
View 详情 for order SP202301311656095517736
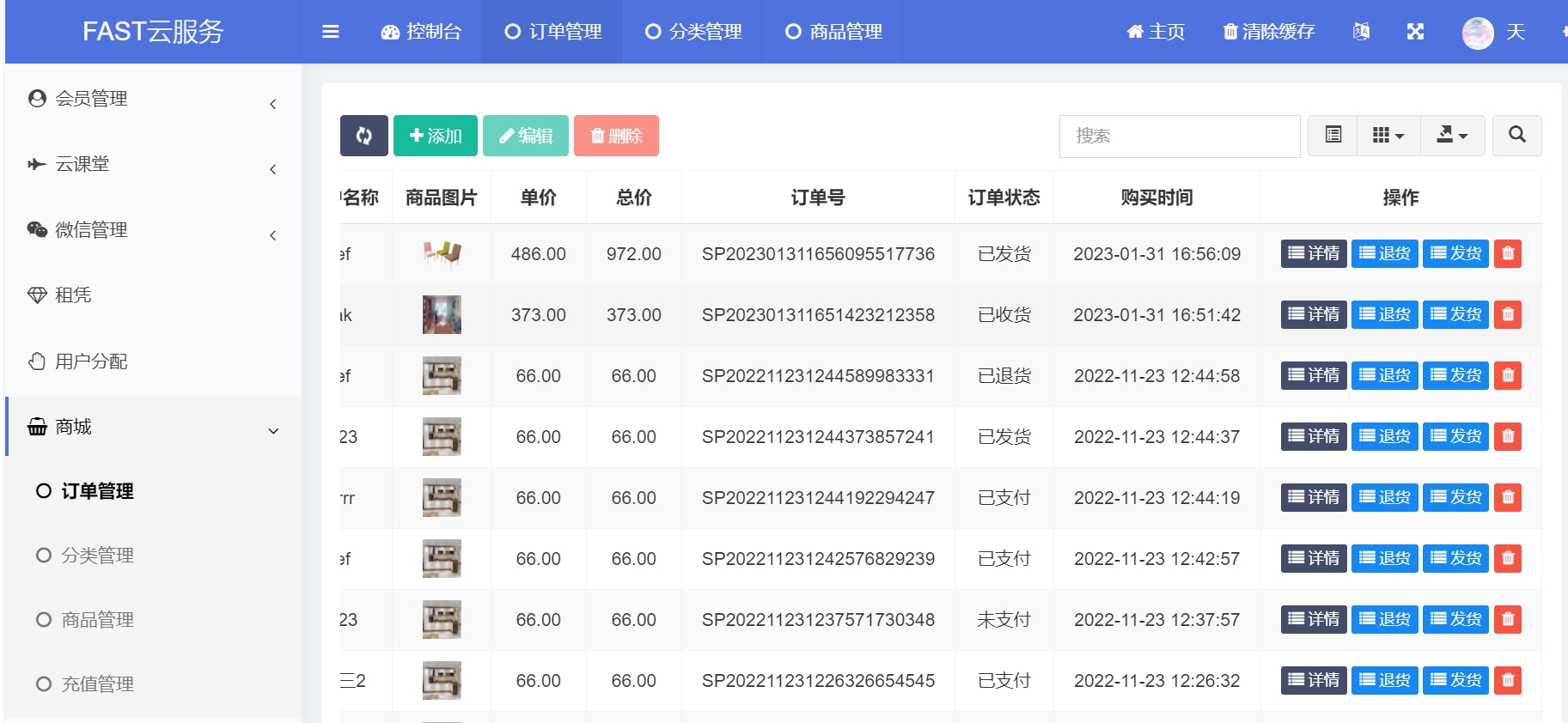(x=1314, y=253)
